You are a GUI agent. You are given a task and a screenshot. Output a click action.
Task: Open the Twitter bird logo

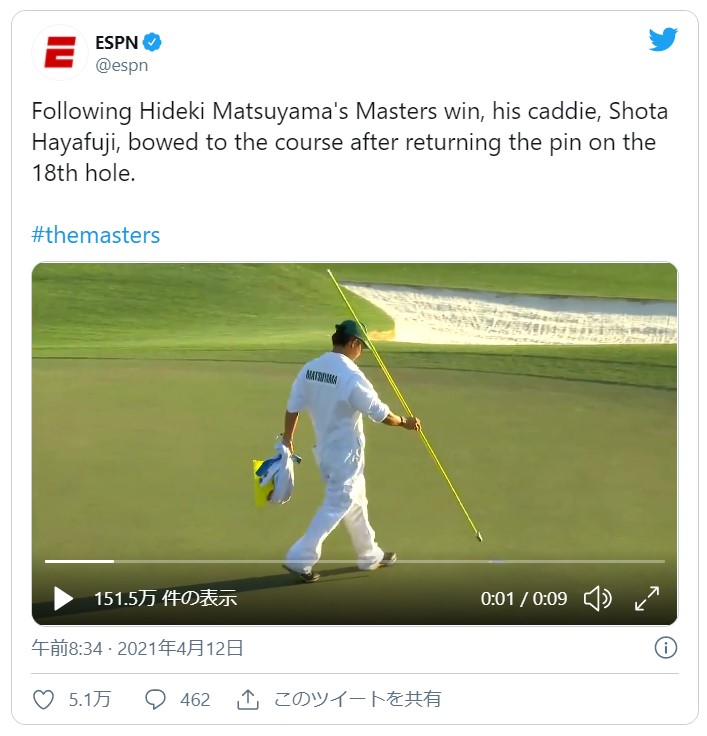coord(663,39)
